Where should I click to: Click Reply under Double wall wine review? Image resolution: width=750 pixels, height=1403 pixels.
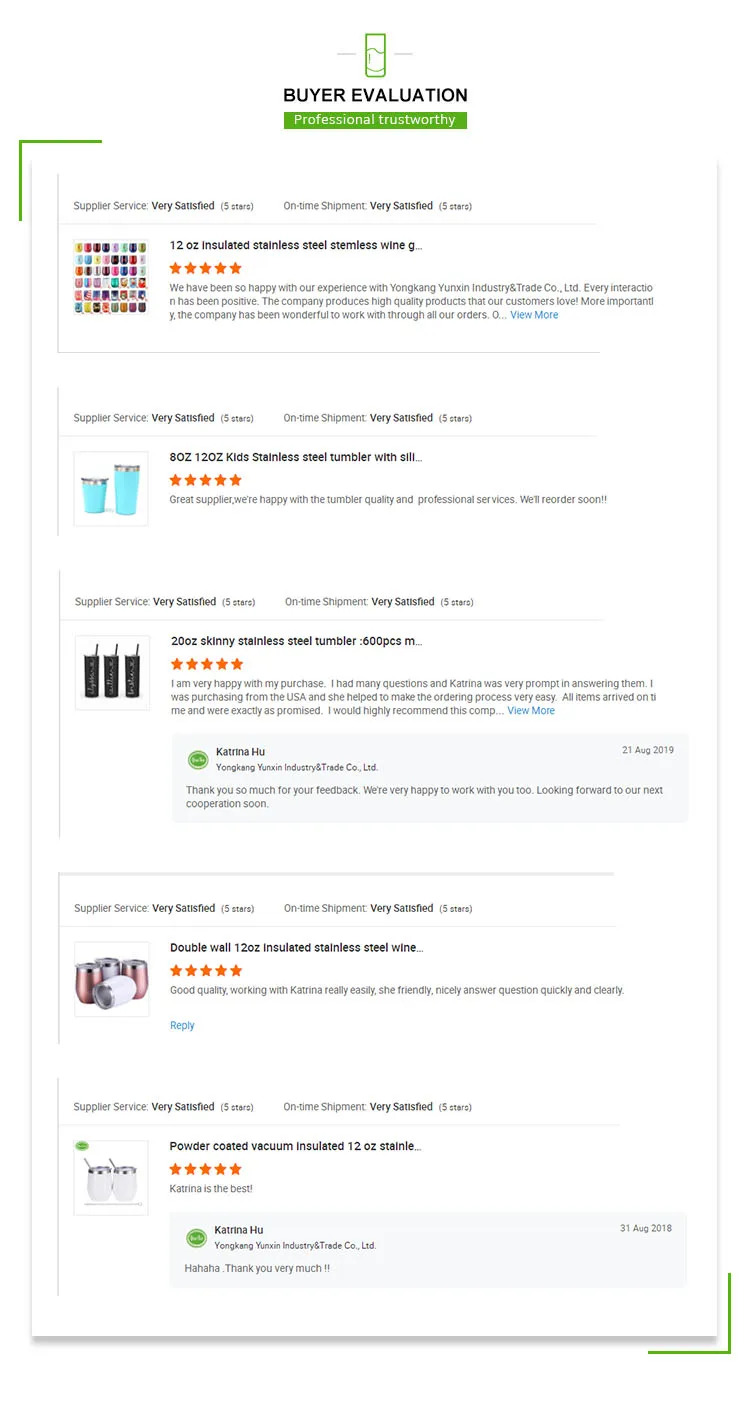(182, 1025)
